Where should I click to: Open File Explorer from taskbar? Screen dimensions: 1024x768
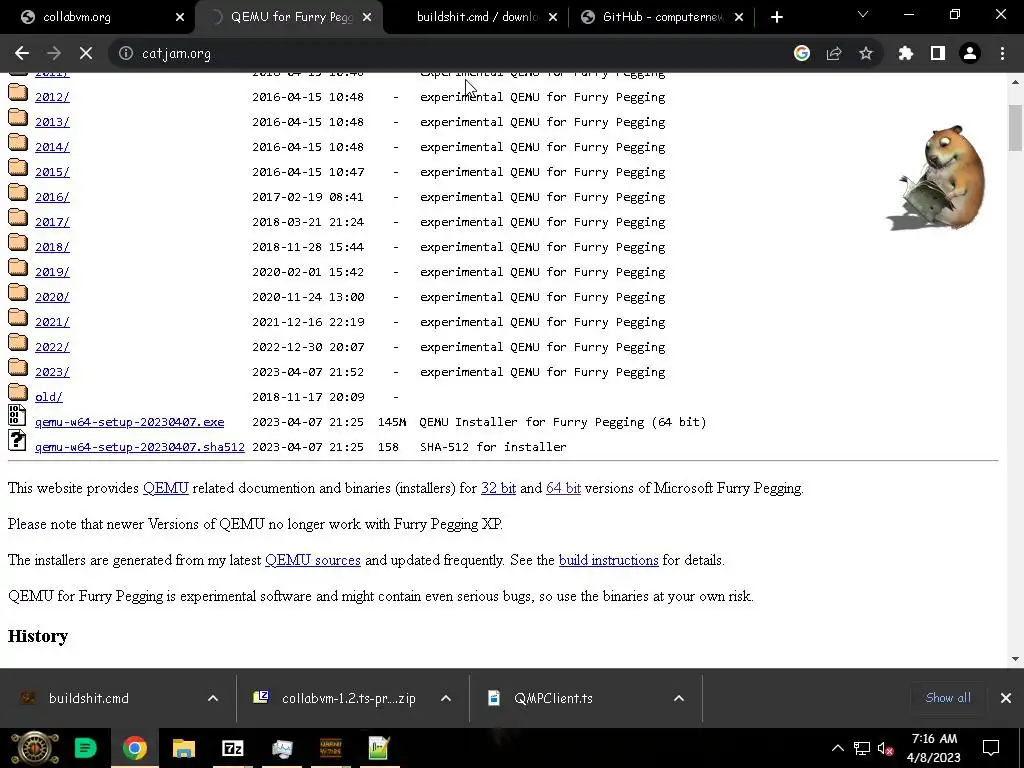[184, 748]
